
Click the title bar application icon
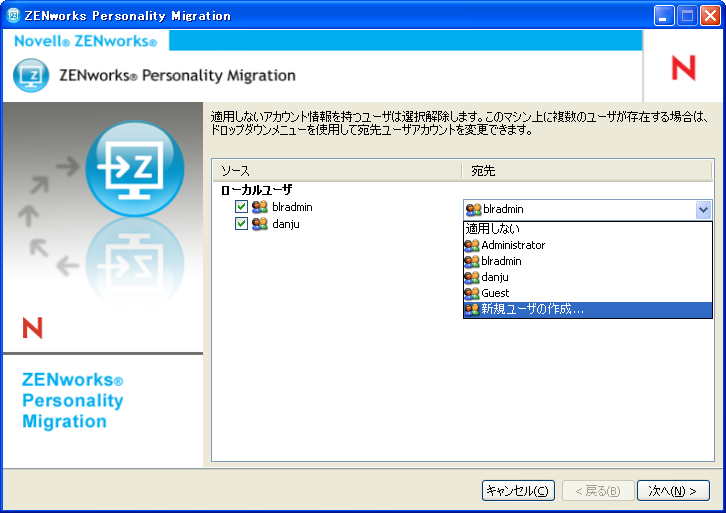[x=13, y=15]
